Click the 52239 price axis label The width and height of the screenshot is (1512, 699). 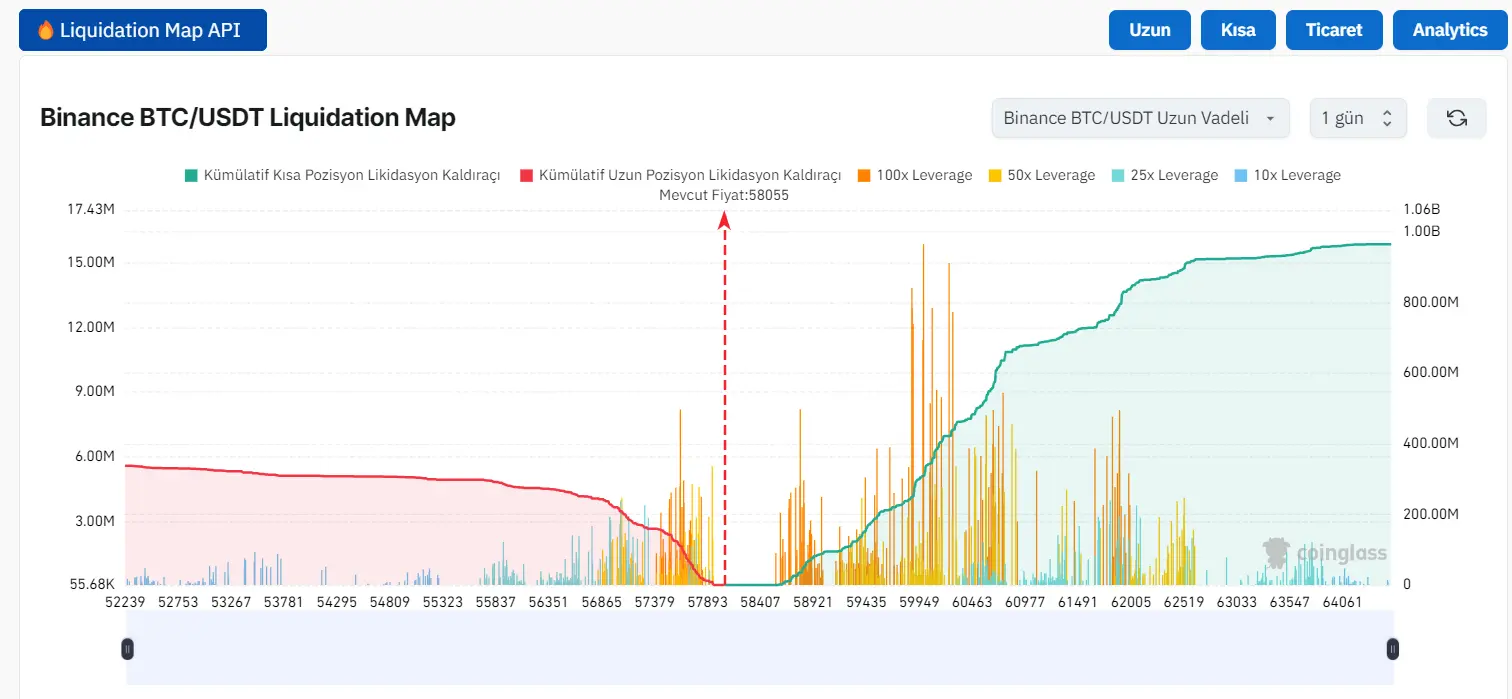coord(125,603)
